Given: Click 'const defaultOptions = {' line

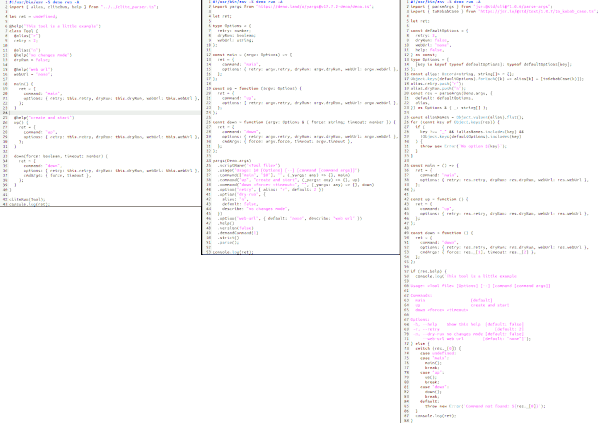Looking at the screenshot, I should (439, 31).
